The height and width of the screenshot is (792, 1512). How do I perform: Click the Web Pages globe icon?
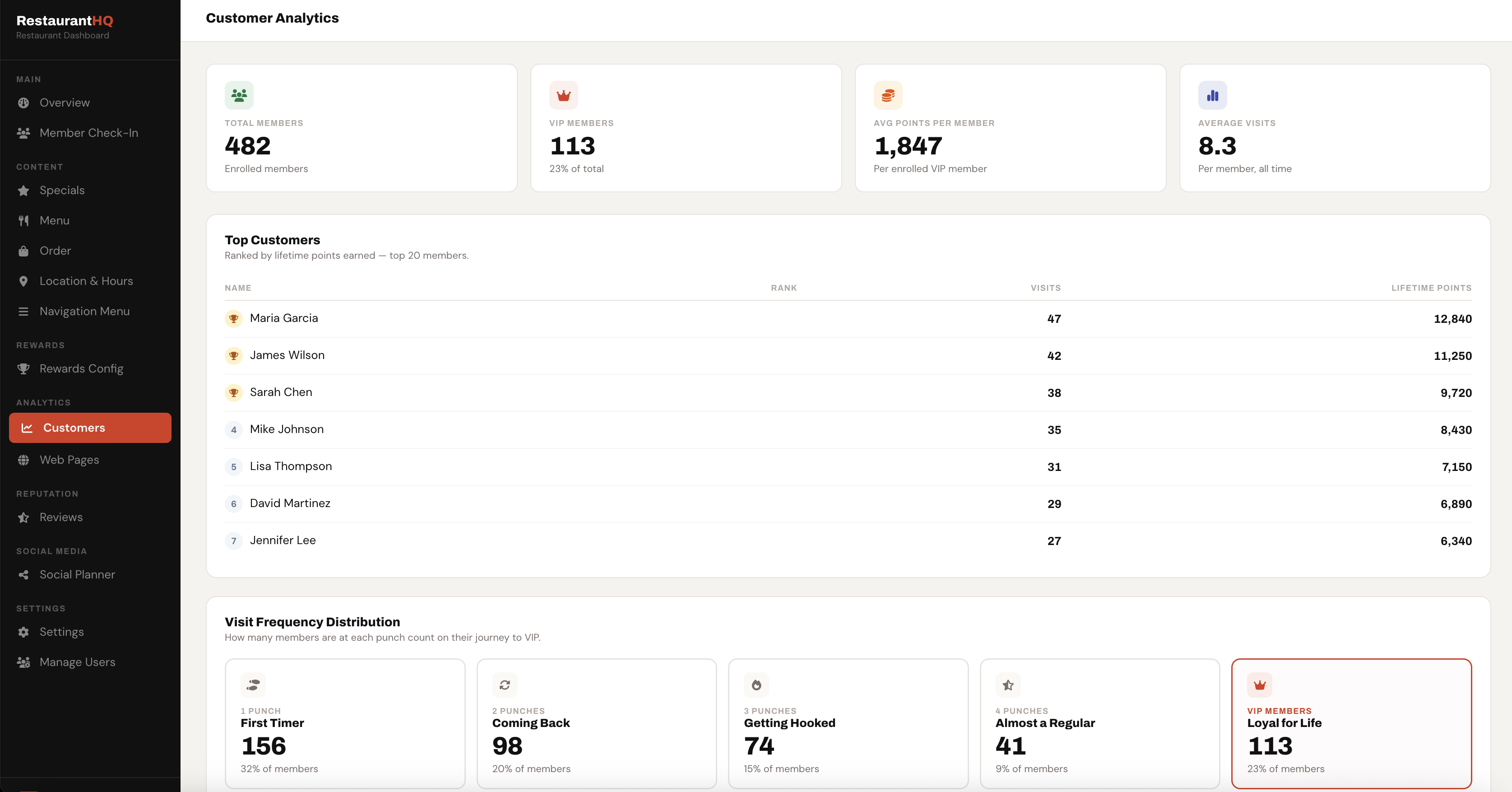click(23, 460)
